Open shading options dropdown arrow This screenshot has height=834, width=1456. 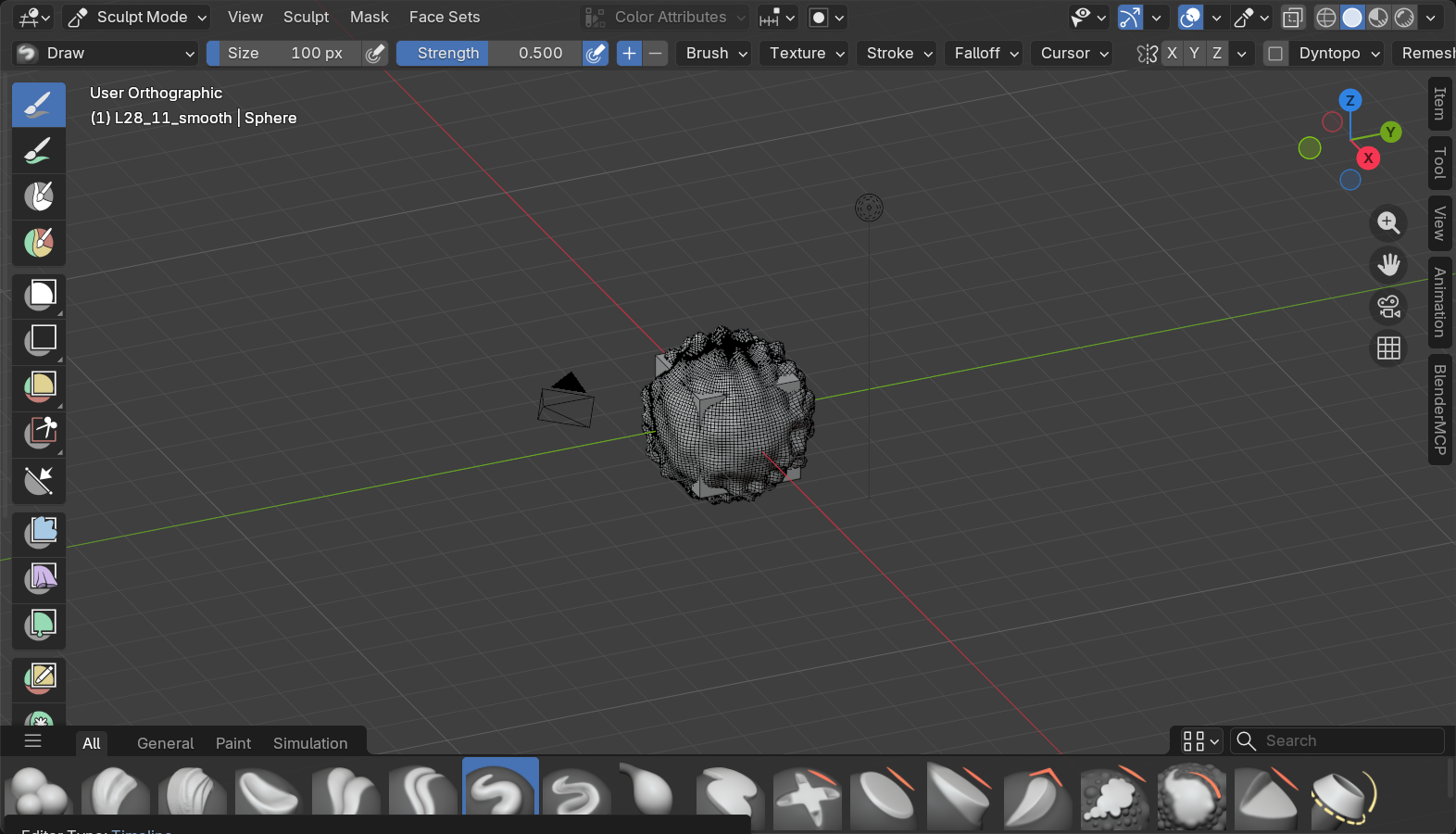point(1431,18)
